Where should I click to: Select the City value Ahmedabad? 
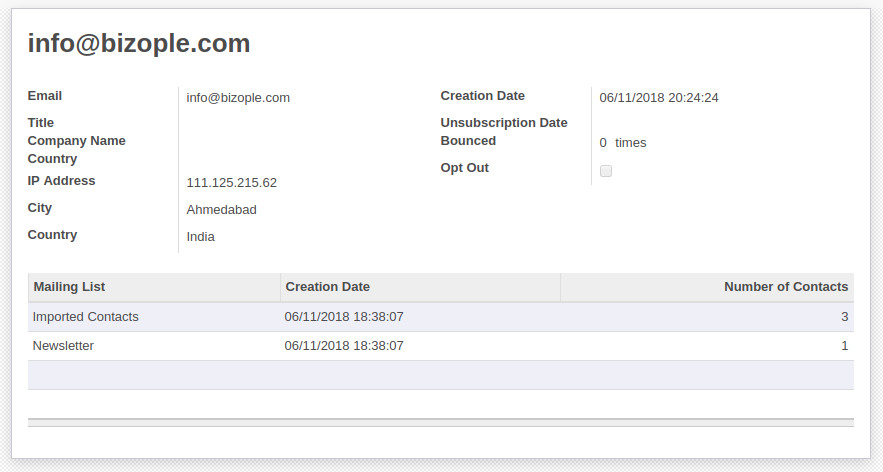[221, 210]
